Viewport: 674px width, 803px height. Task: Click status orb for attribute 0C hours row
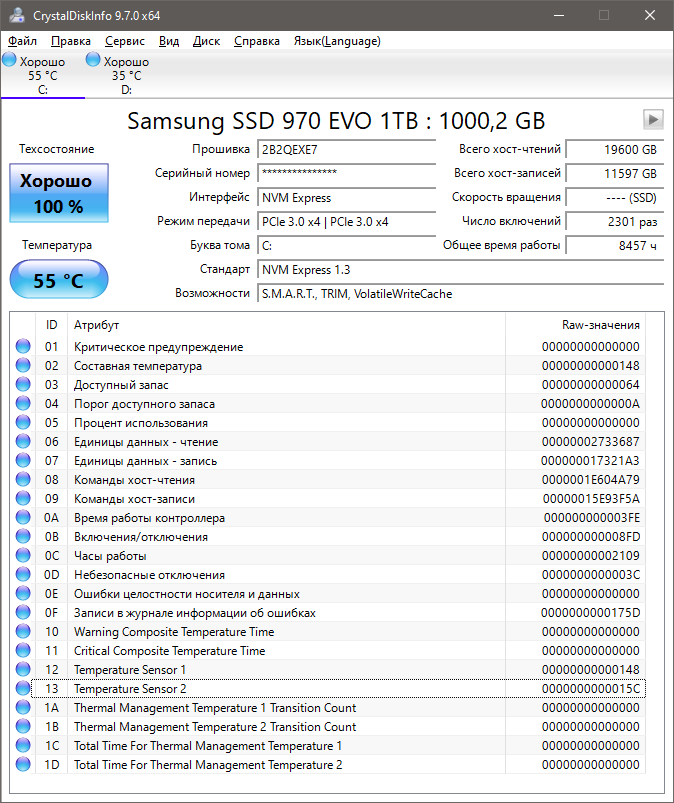click(23, 556)
